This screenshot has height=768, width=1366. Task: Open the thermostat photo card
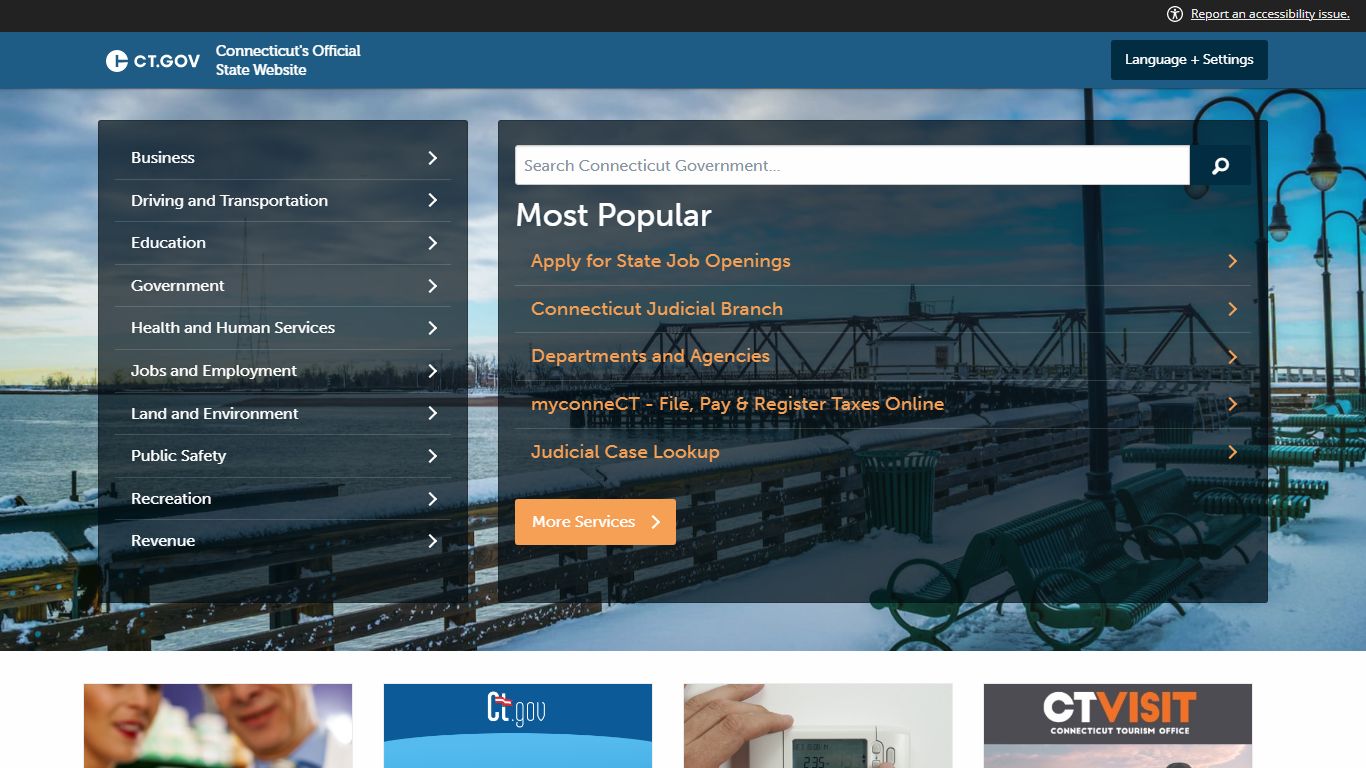pyautogui.click(x=818, y=726)
